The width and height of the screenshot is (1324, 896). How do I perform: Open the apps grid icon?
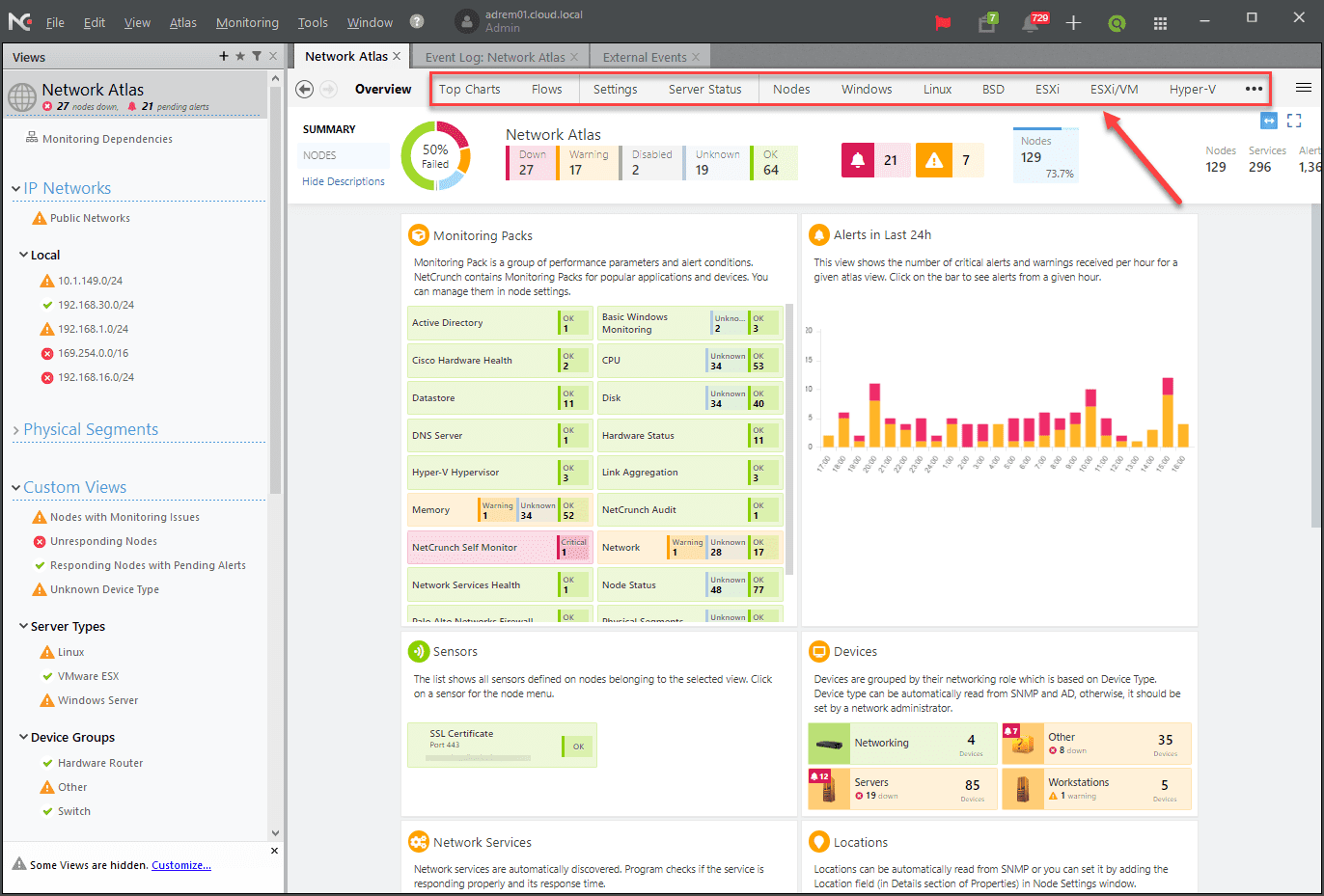click(x=1160, y=23)
